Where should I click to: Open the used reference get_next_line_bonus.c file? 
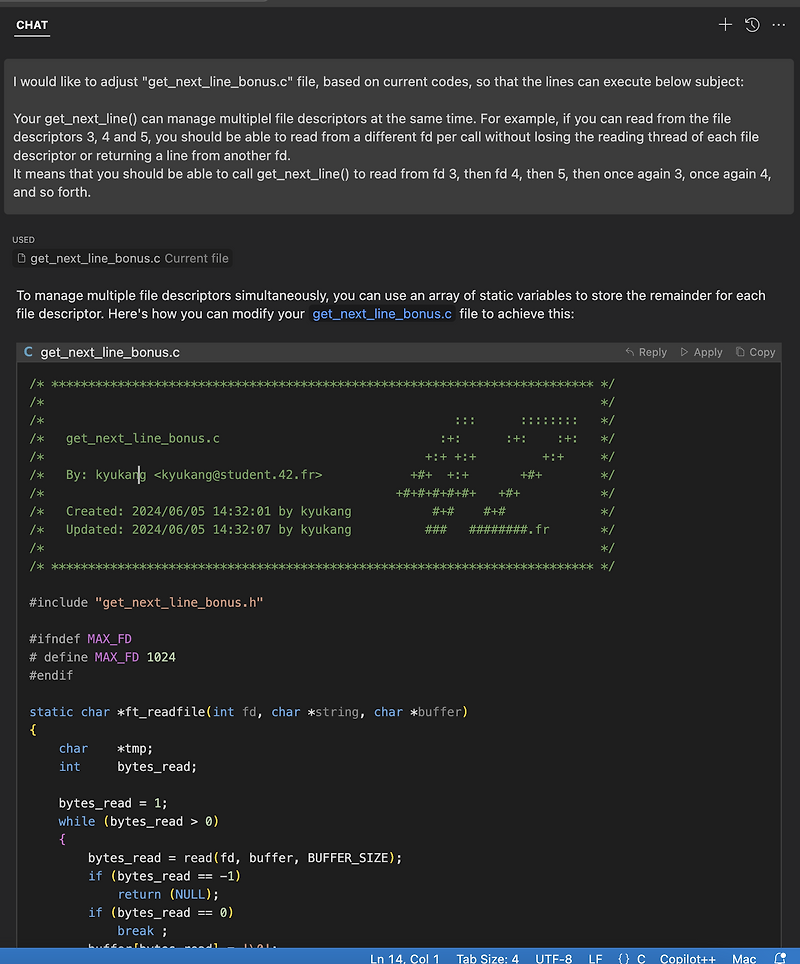[x=95, y=258]
